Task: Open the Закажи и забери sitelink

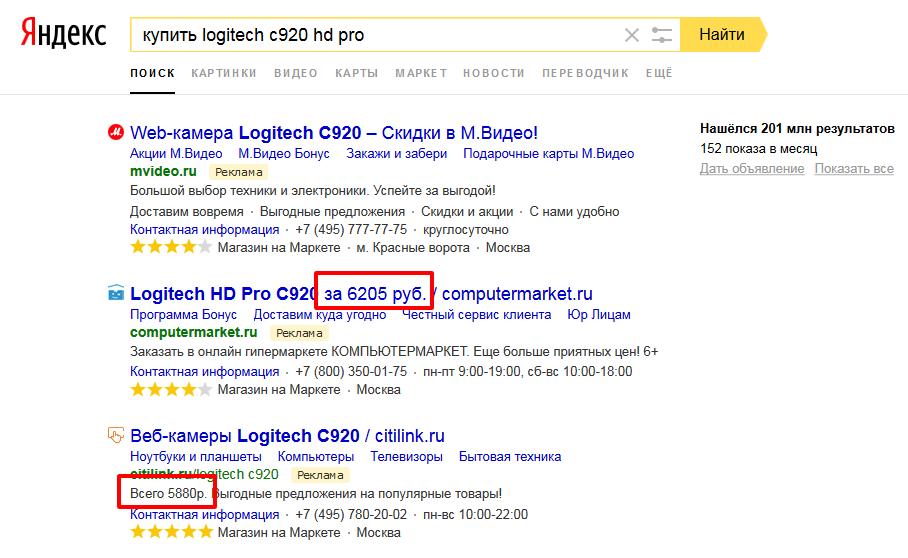Action: click(397, 154)
